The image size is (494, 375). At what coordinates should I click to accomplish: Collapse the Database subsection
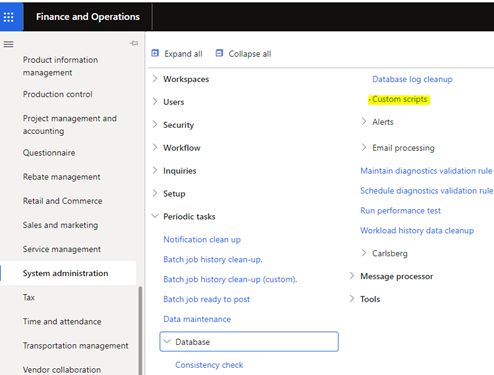pyautogui.click(x=249, y=342)
